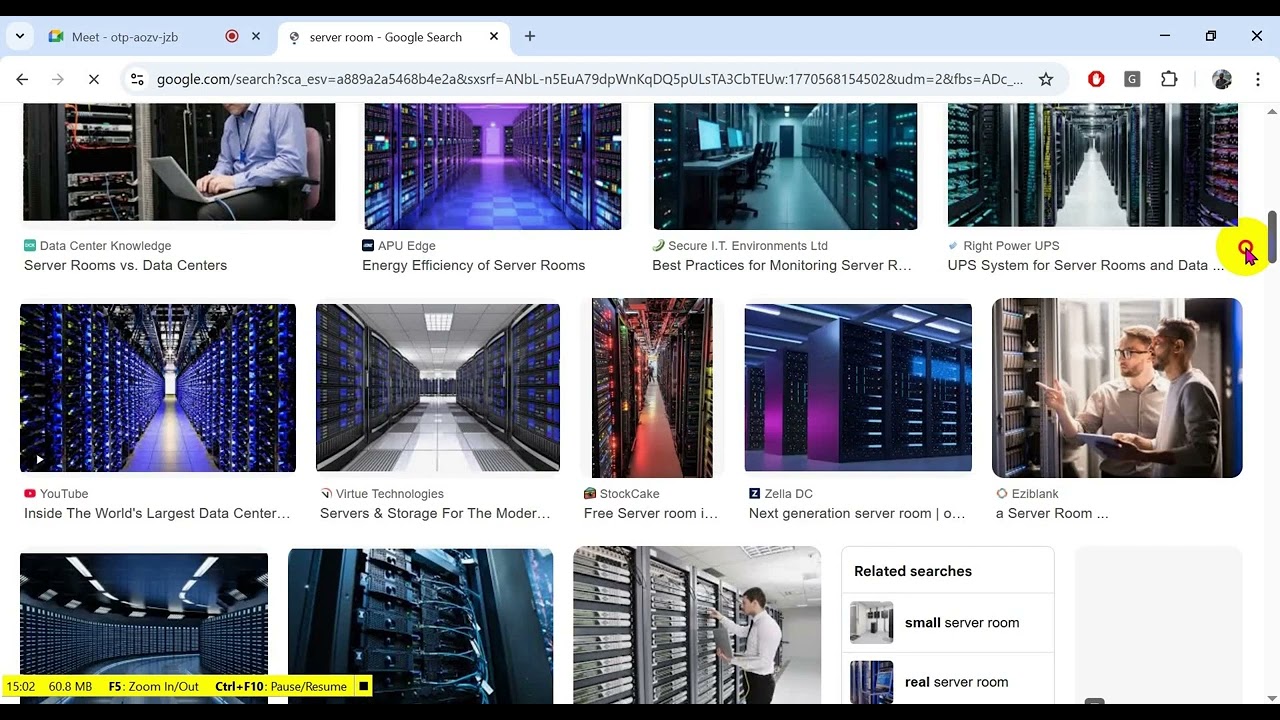The height and width of the screenshot is (720, 1280).
Task: Click the Eziblank source label
Action: click(x=1035, y=494)
